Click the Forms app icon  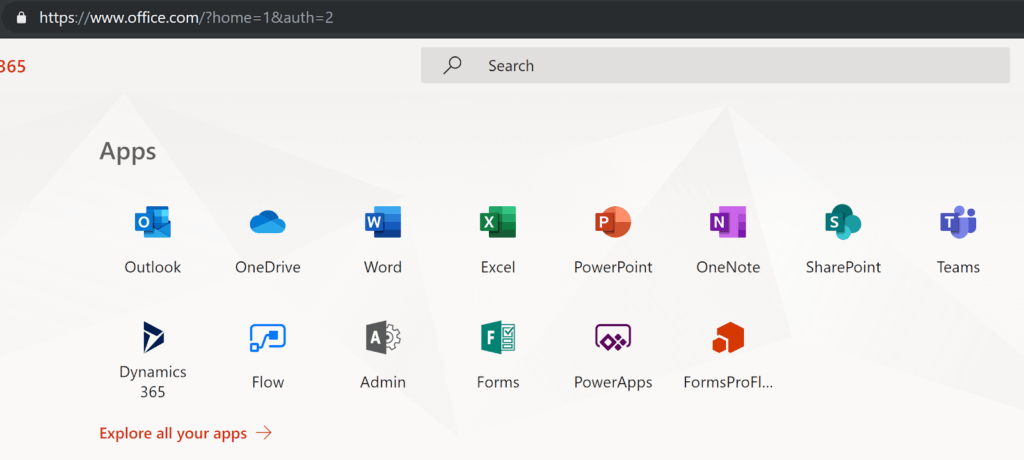point(497,338)
